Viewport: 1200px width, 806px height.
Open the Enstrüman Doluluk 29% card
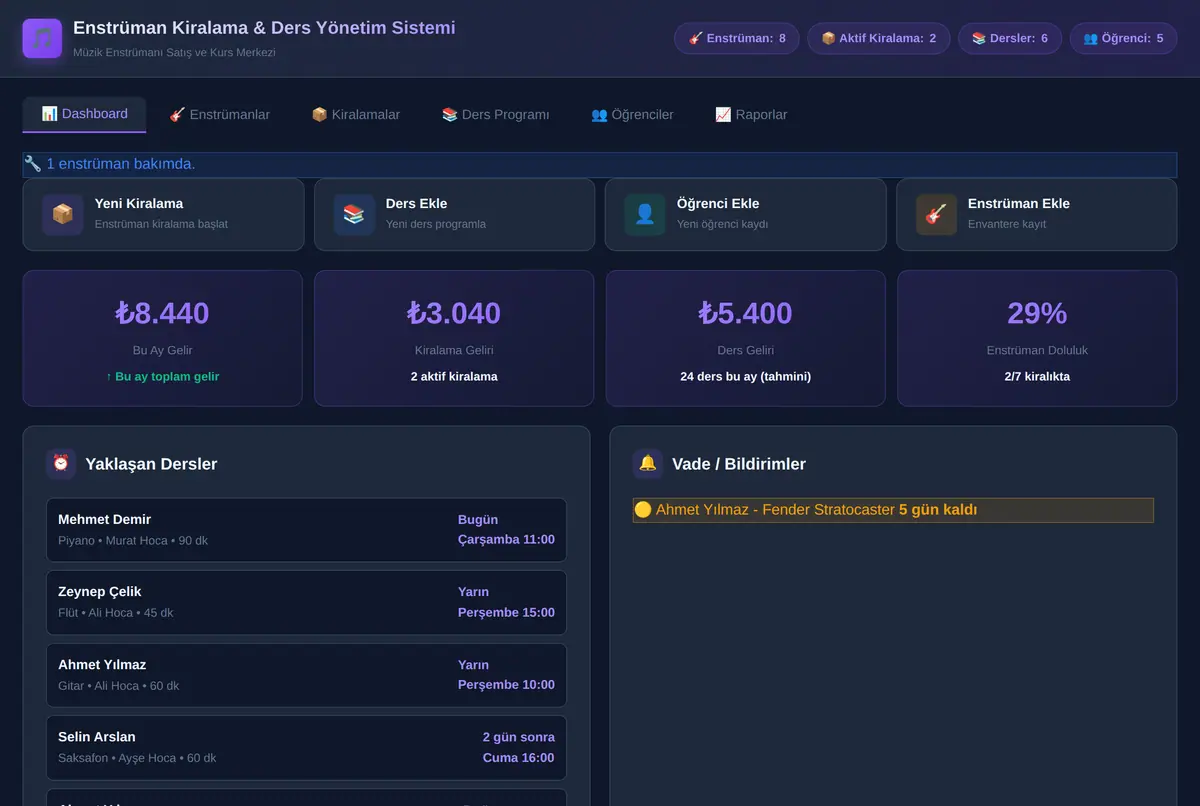click(x=1037, y=338)
